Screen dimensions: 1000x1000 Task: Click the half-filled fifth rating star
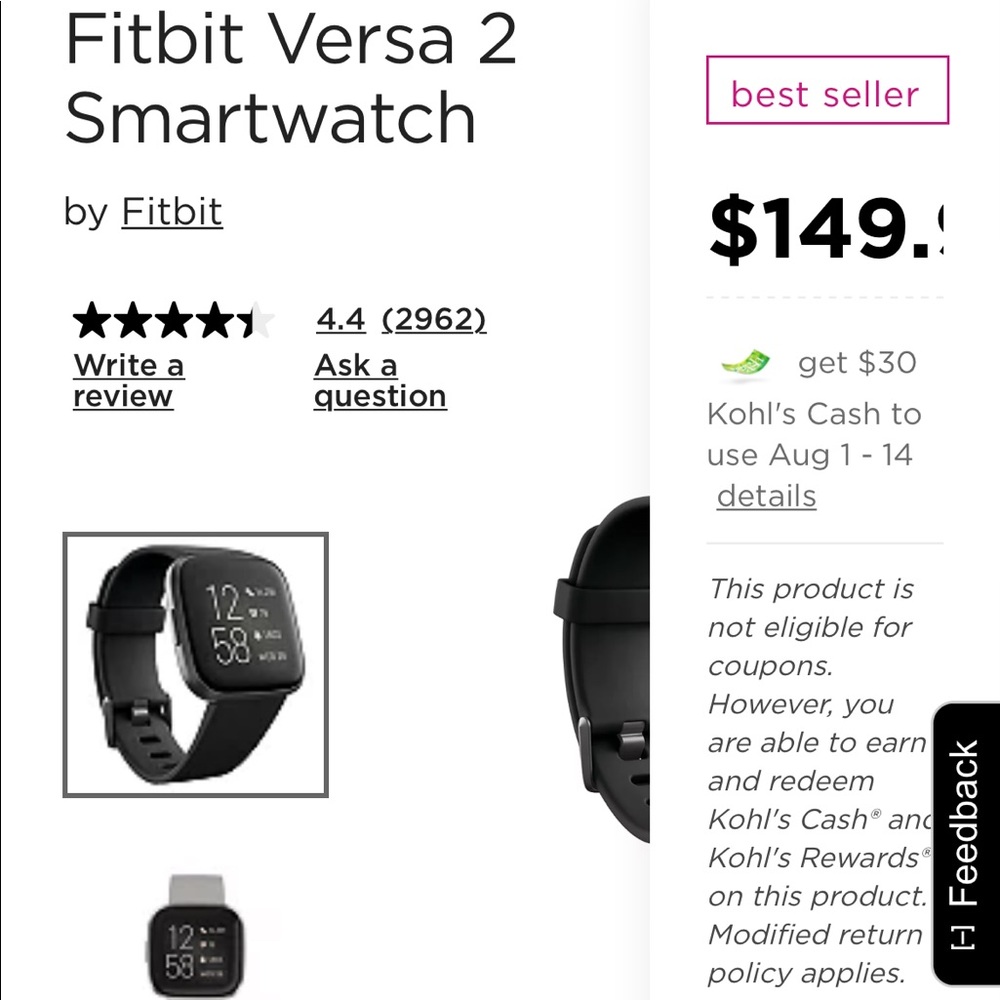tap(258, 320)
